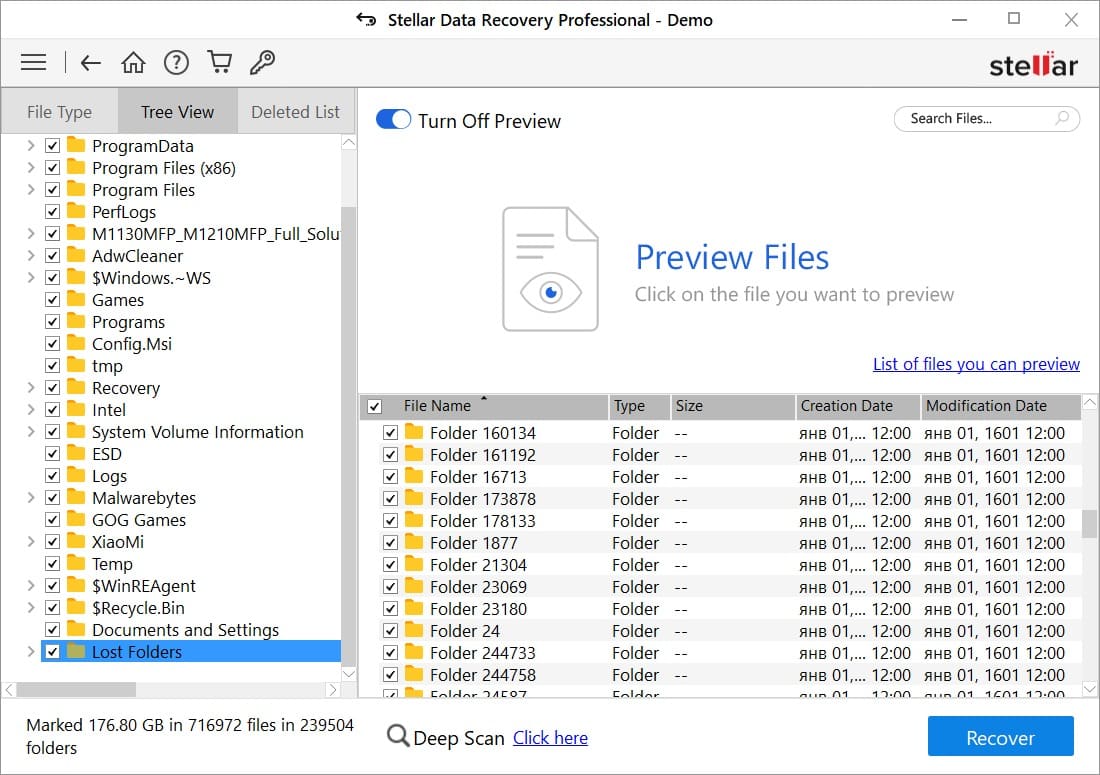
Task: Open the hamburger menu
Action: [33, 62]
